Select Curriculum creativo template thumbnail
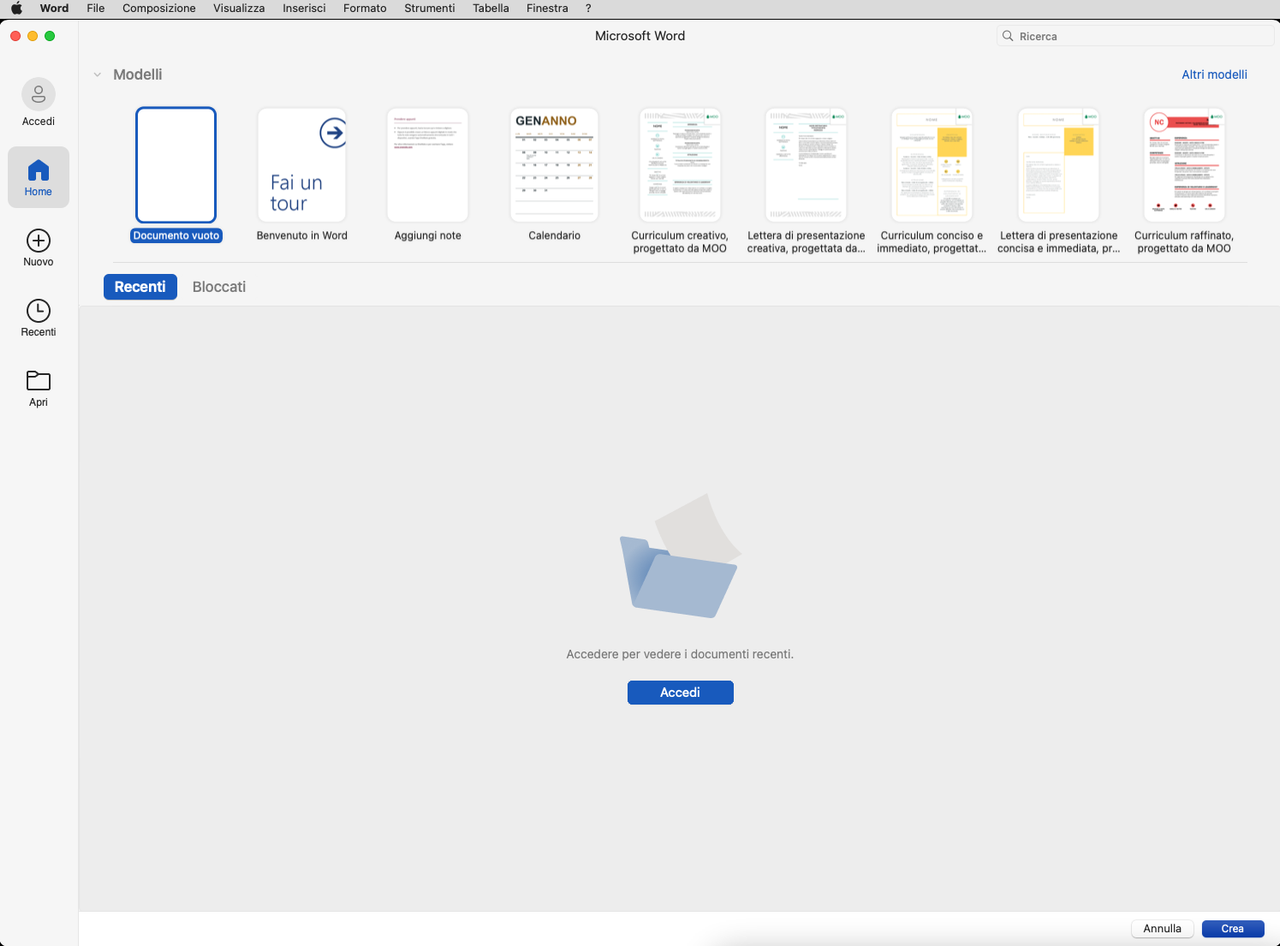This screenshot has height=946, width=1280. 680,165
